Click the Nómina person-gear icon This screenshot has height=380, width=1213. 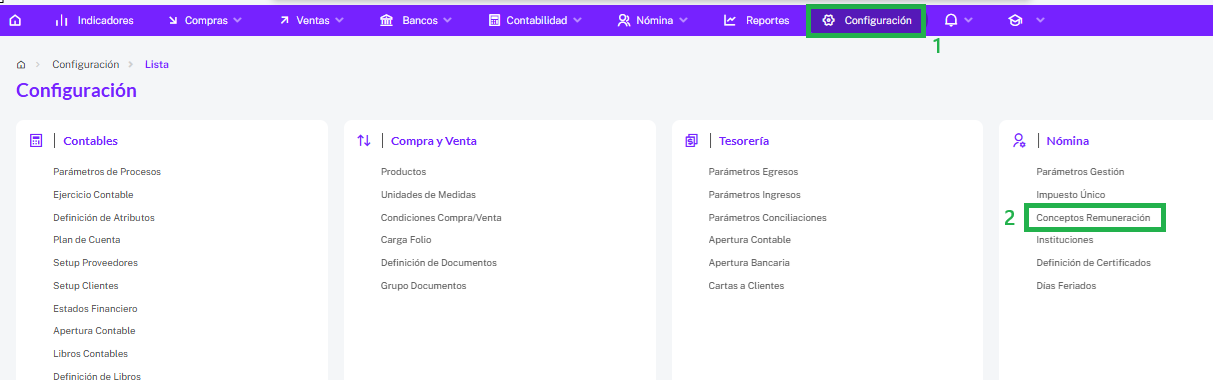pyautogui.click(x=1019, y=141)
